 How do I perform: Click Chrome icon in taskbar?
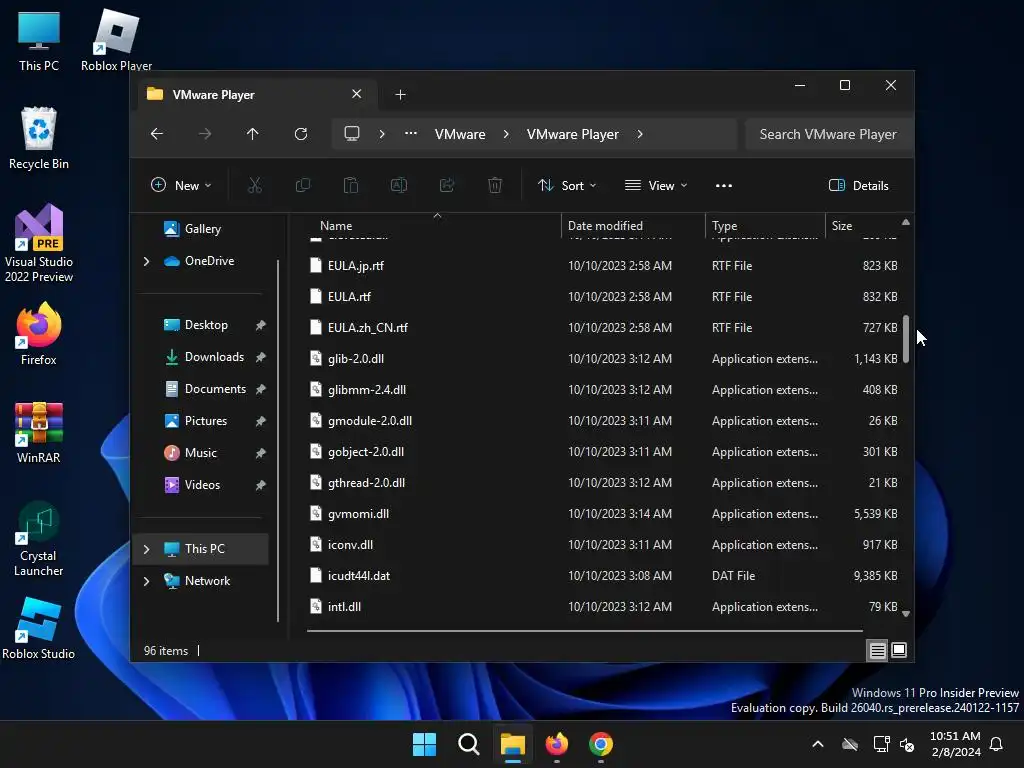click(x=601, y=744)
